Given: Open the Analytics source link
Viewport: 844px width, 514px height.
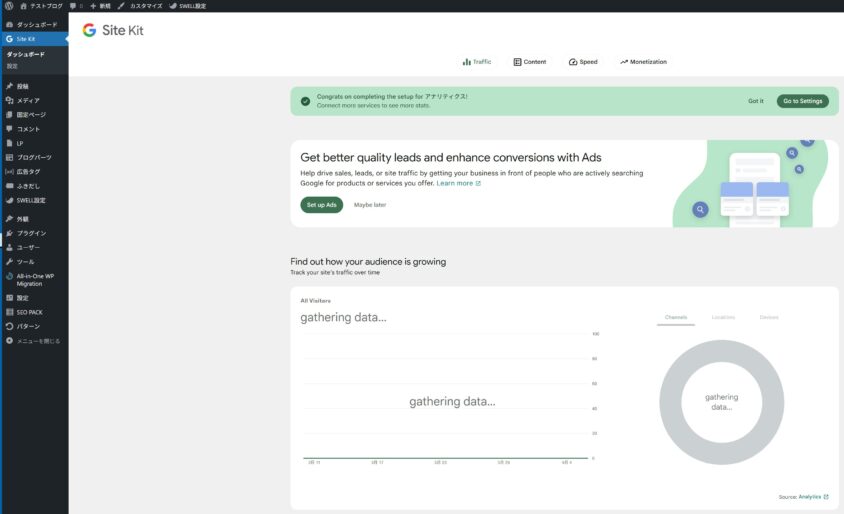Looking at the screenshot, I should (809, 497).
